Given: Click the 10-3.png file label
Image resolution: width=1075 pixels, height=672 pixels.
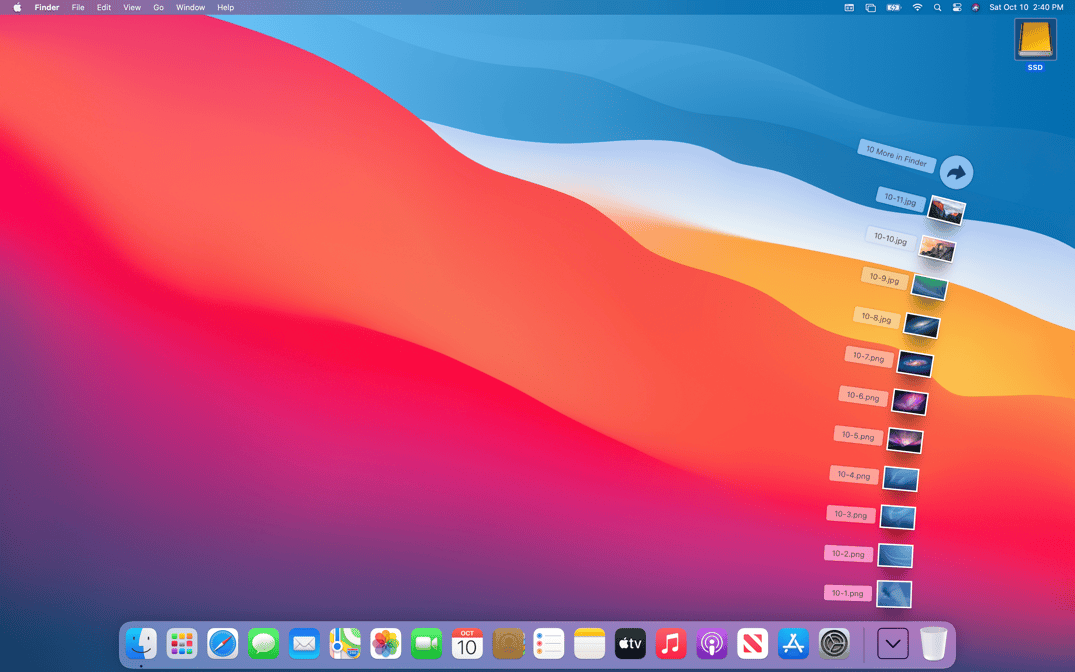Looking at the screenshot, I should click(850, 514).
